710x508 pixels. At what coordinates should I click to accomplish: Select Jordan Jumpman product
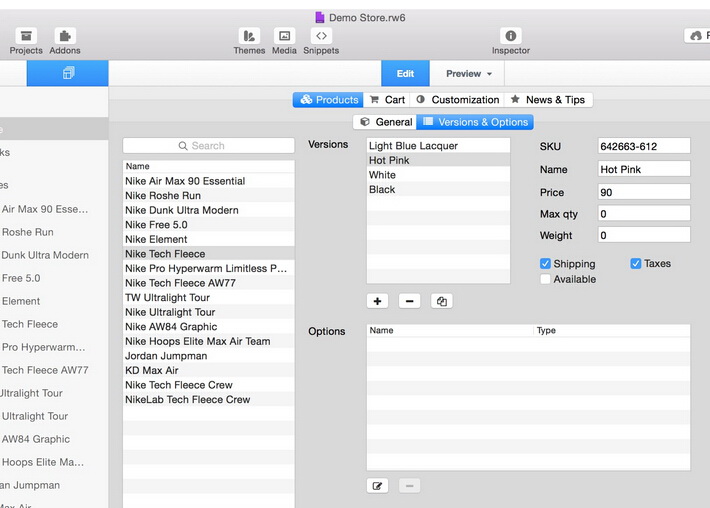click(x=208, y=356)
